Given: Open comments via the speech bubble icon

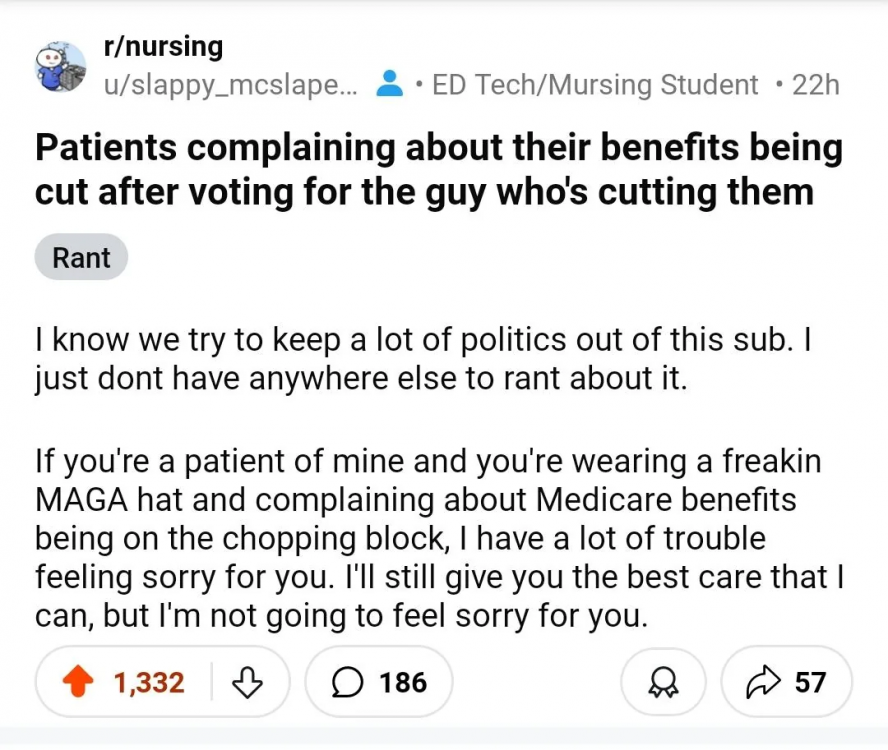Looking at the screenshot, I should tap(346, 682).
